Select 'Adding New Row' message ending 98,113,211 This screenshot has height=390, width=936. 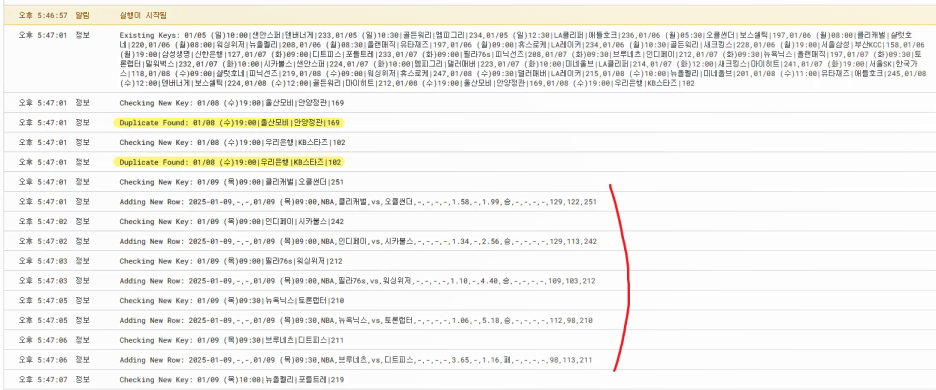(356, 360)
